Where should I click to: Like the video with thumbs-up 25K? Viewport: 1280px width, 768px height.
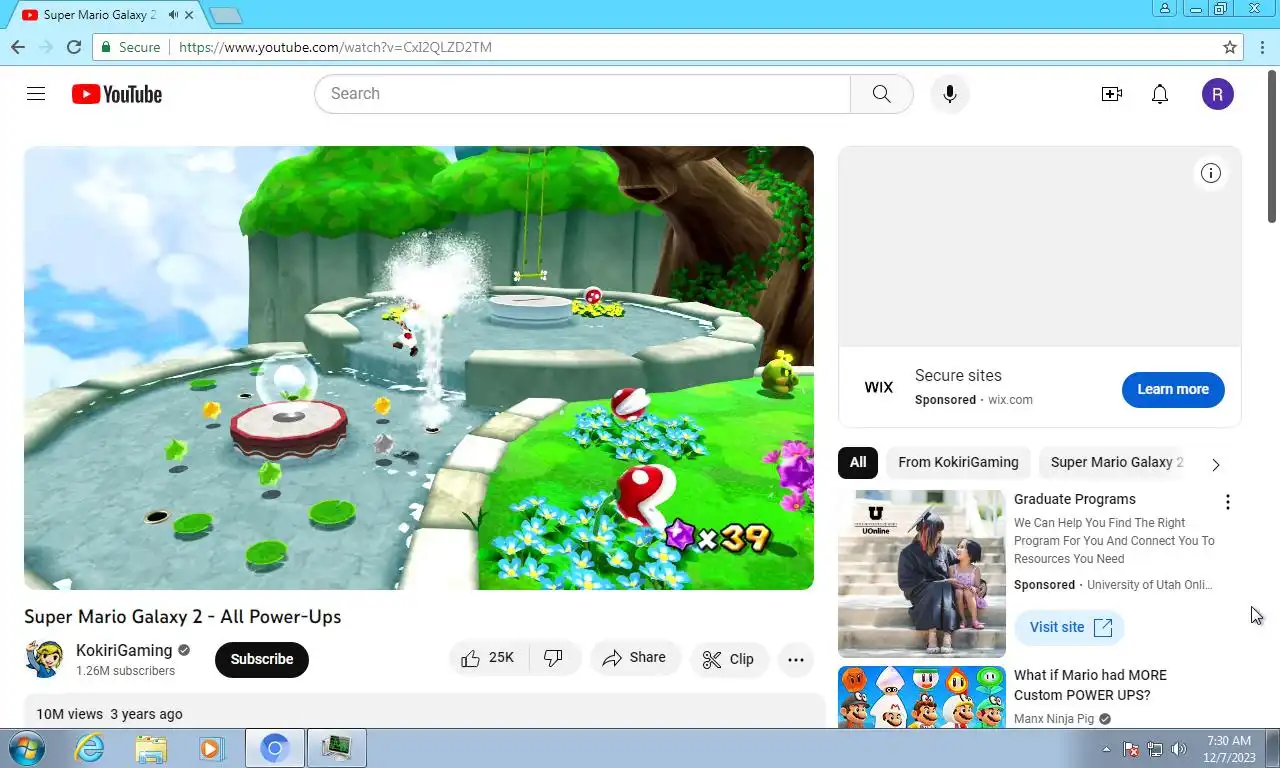click(x=488, y=658)
